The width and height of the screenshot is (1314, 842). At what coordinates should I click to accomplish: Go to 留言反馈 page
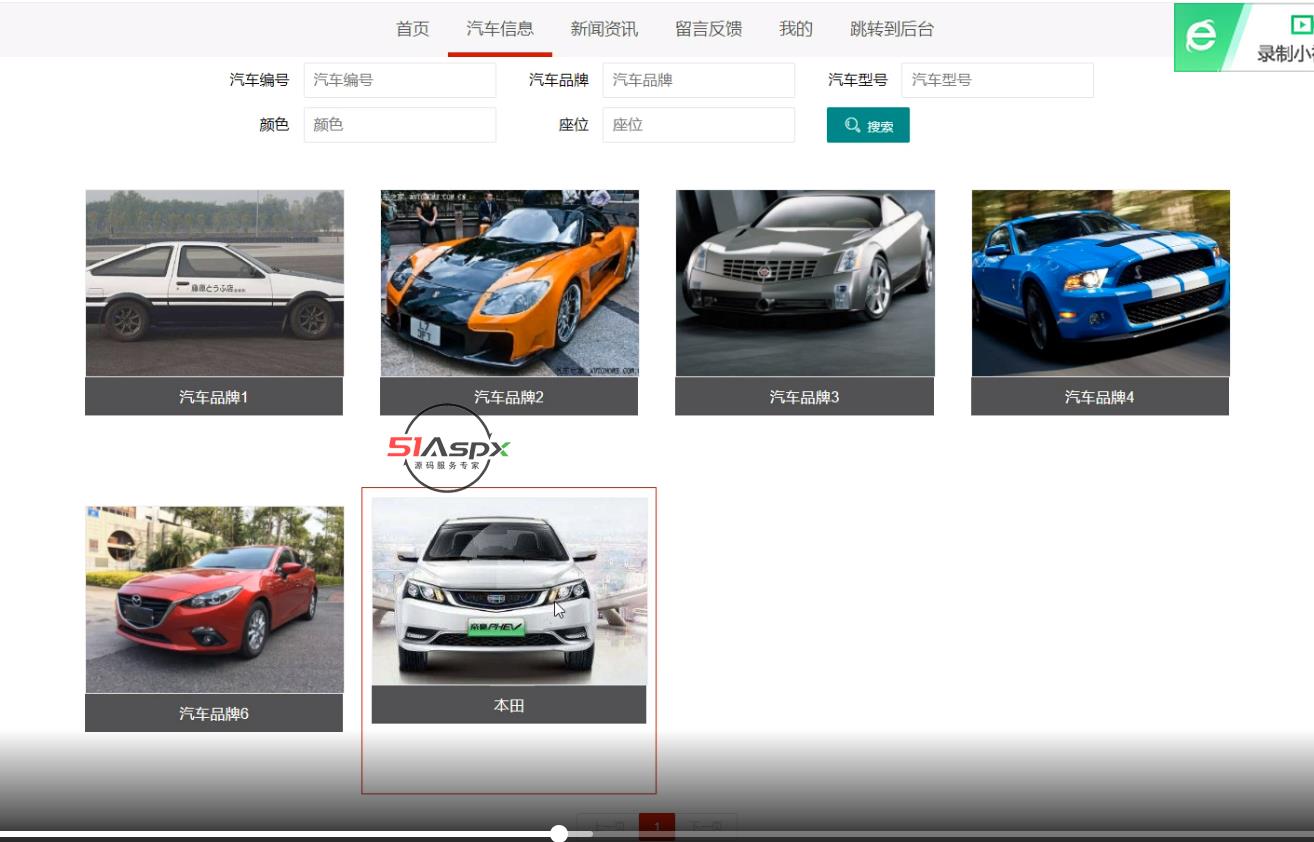[708, 29]
